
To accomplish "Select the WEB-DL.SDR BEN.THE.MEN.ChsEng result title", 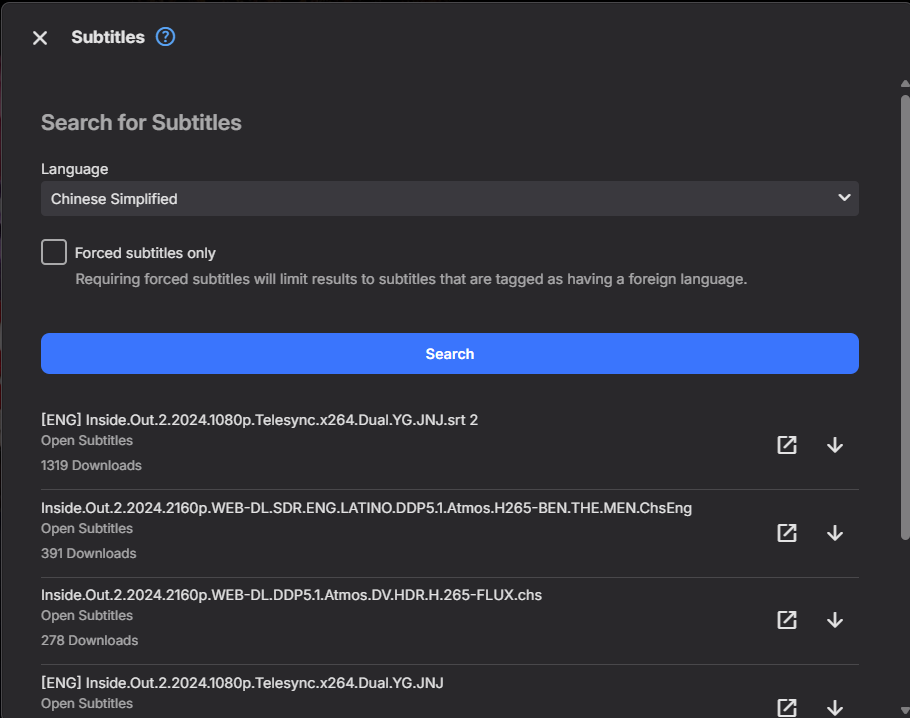I will pyautogui.click(x=366, y=508).
